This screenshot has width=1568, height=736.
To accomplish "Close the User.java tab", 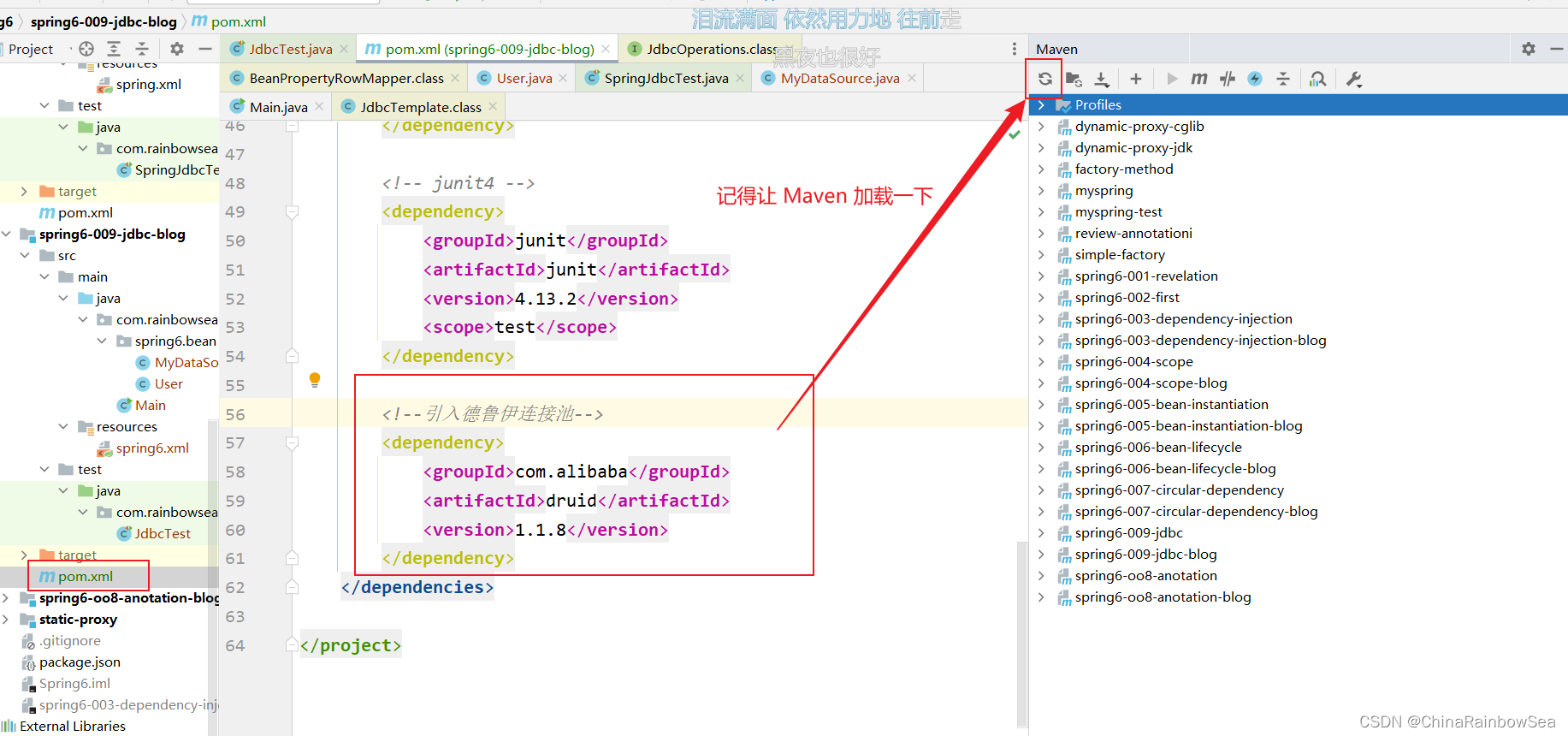I will [563, 78].
